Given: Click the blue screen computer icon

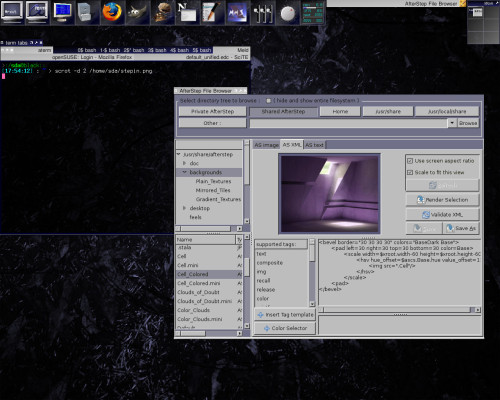Looking at the screenshot, I should tap(62, 12).
